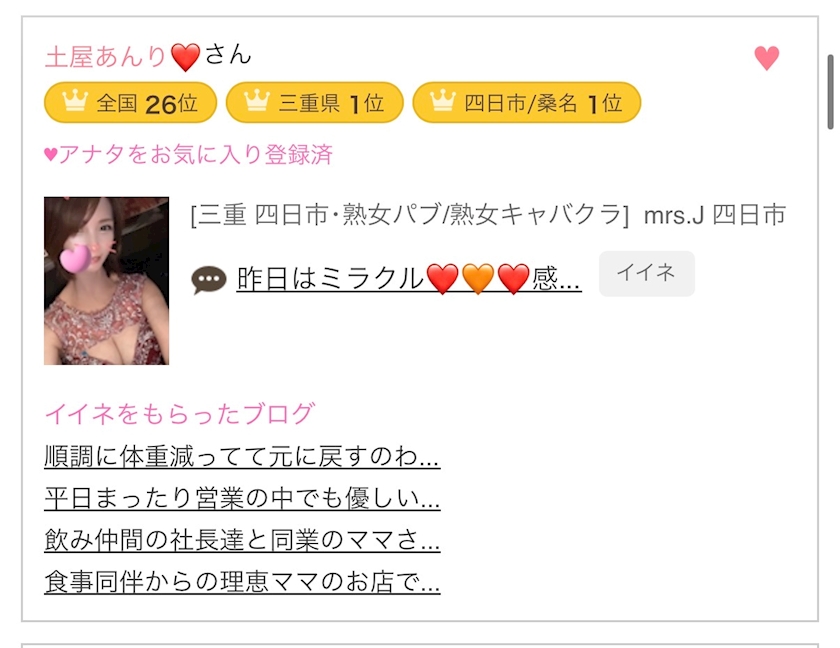Open the 全国 26位 ranking badge
This screenshot has width=840, height=648.
(130, 102)
